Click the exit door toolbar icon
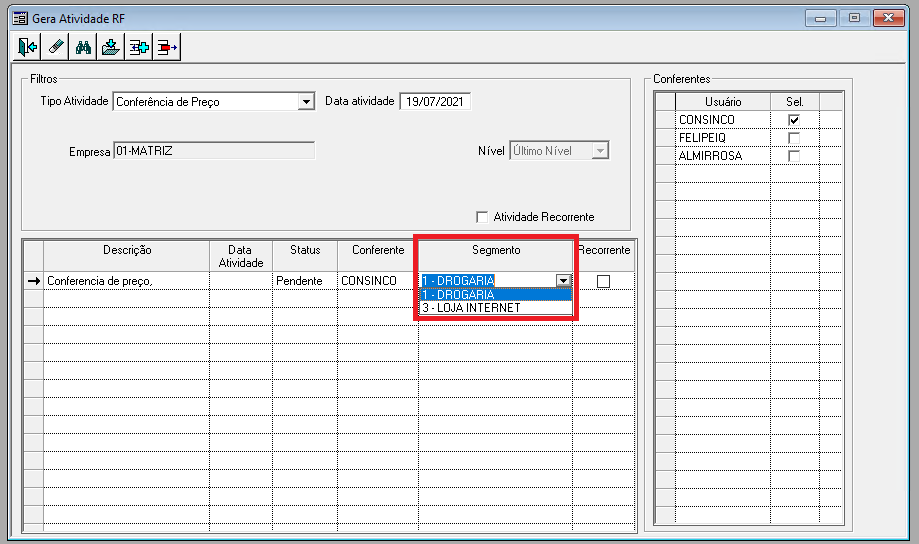The height and width of the screenshot is (544, 919). (x=27, y=47)
